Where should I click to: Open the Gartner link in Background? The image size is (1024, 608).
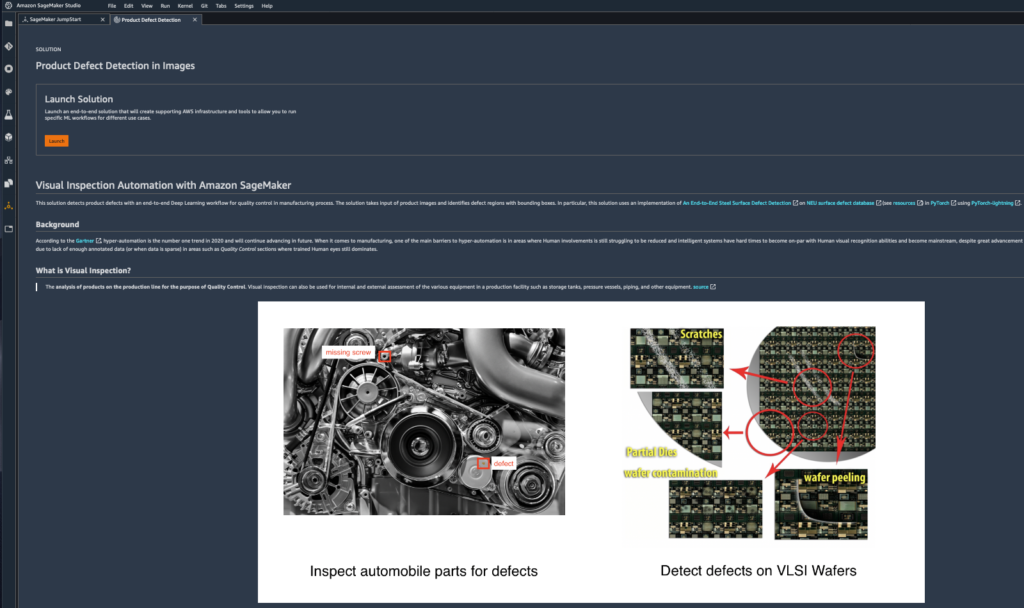(85, 241)
